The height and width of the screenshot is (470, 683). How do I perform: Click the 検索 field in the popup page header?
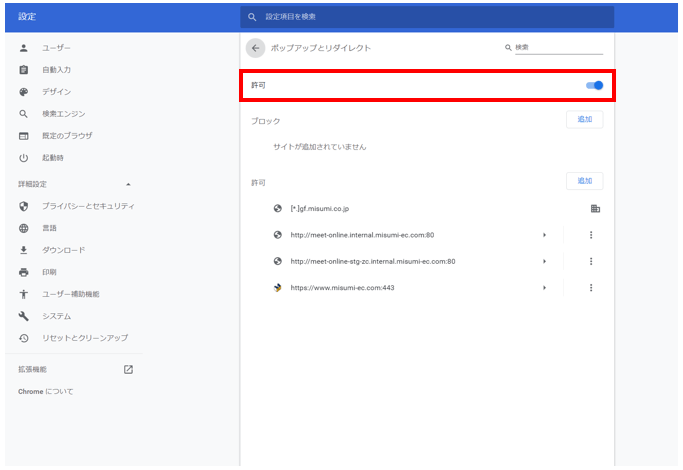[x=558, y=47]
